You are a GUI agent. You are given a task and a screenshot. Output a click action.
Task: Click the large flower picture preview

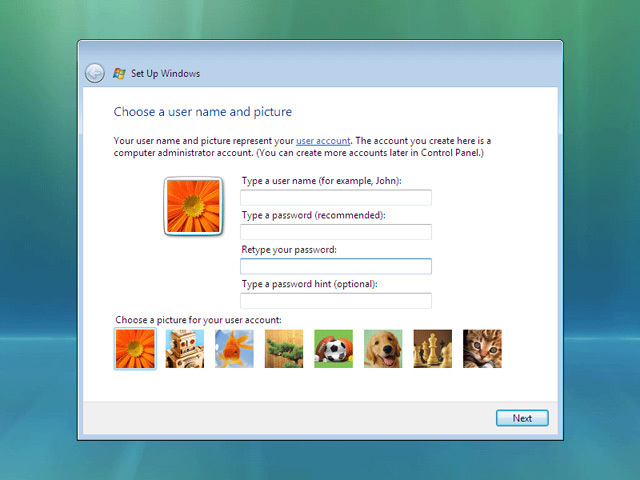tap(193, 206)
